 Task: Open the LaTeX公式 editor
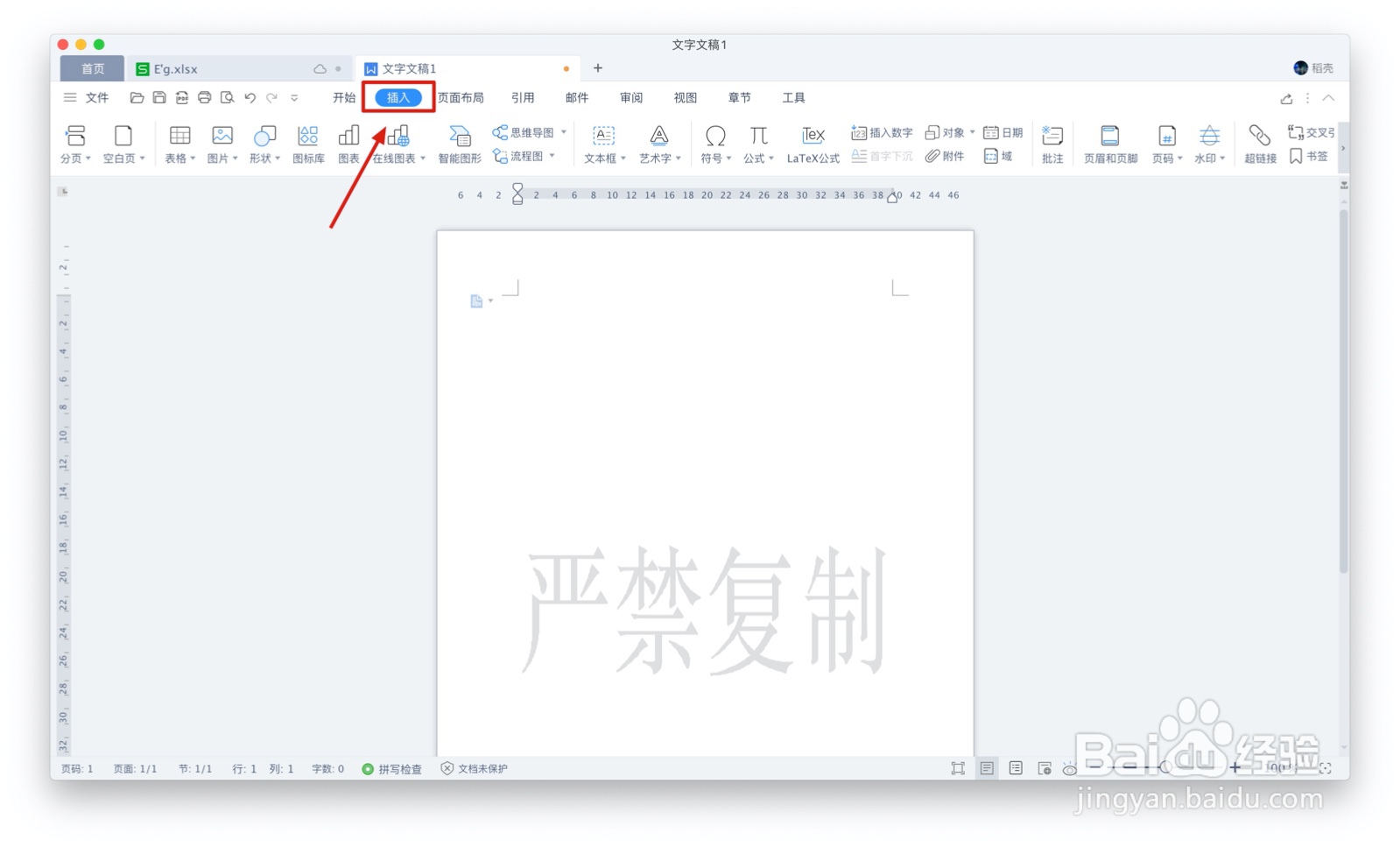pyautogui.click(x=813, y=145)
